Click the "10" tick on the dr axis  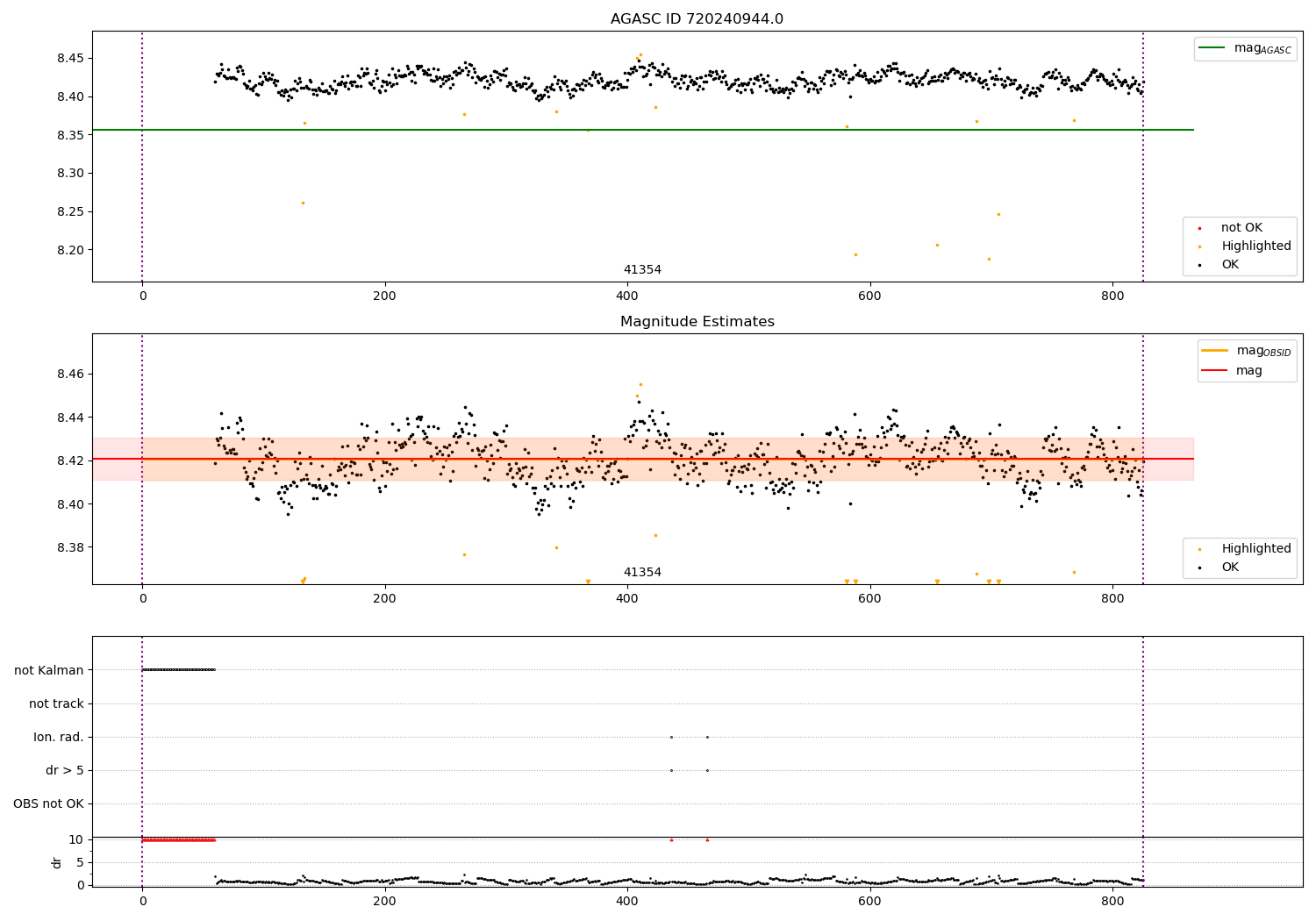76,839
